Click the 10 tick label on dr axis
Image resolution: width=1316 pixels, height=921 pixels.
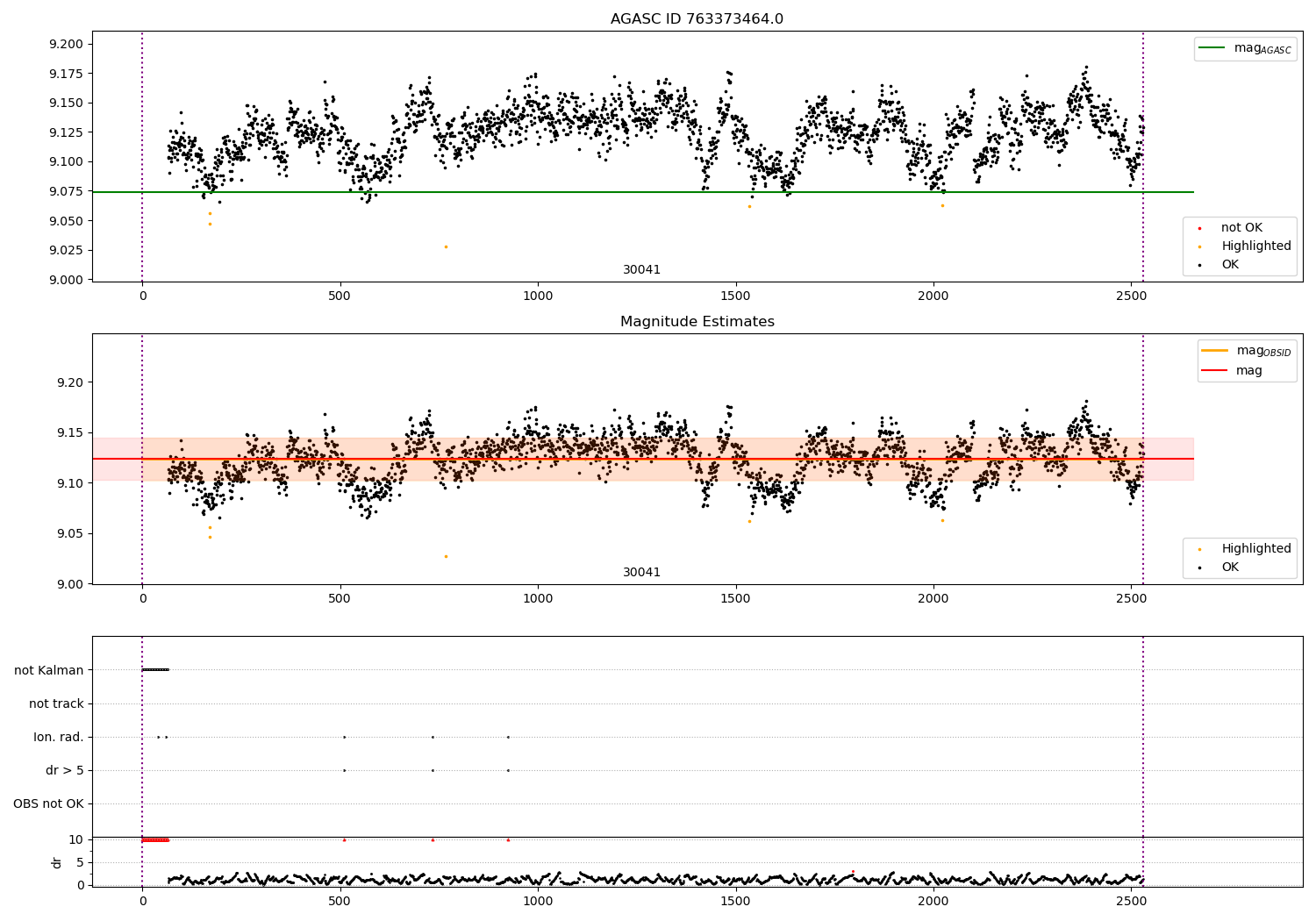click(x=76, y=839)
